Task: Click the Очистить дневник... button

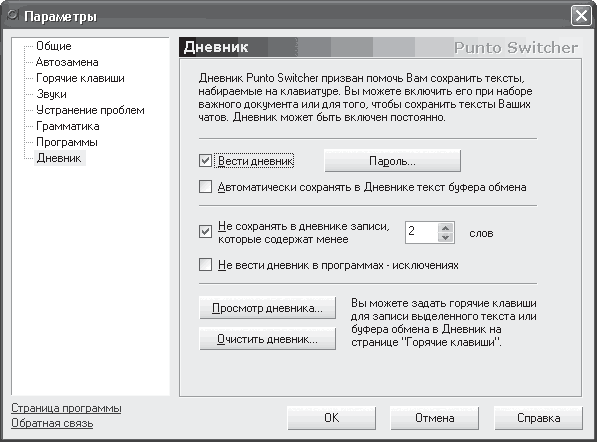Action: pos(268,339)
